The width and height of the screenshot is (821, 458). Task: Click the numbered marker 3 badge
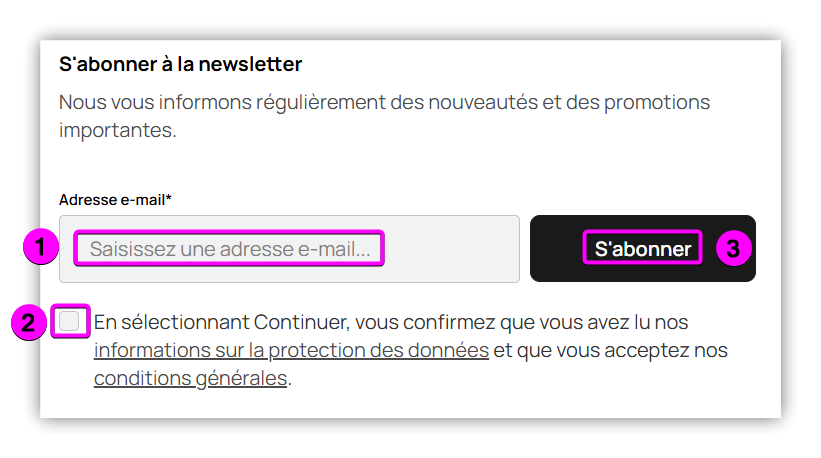[733, 249]
